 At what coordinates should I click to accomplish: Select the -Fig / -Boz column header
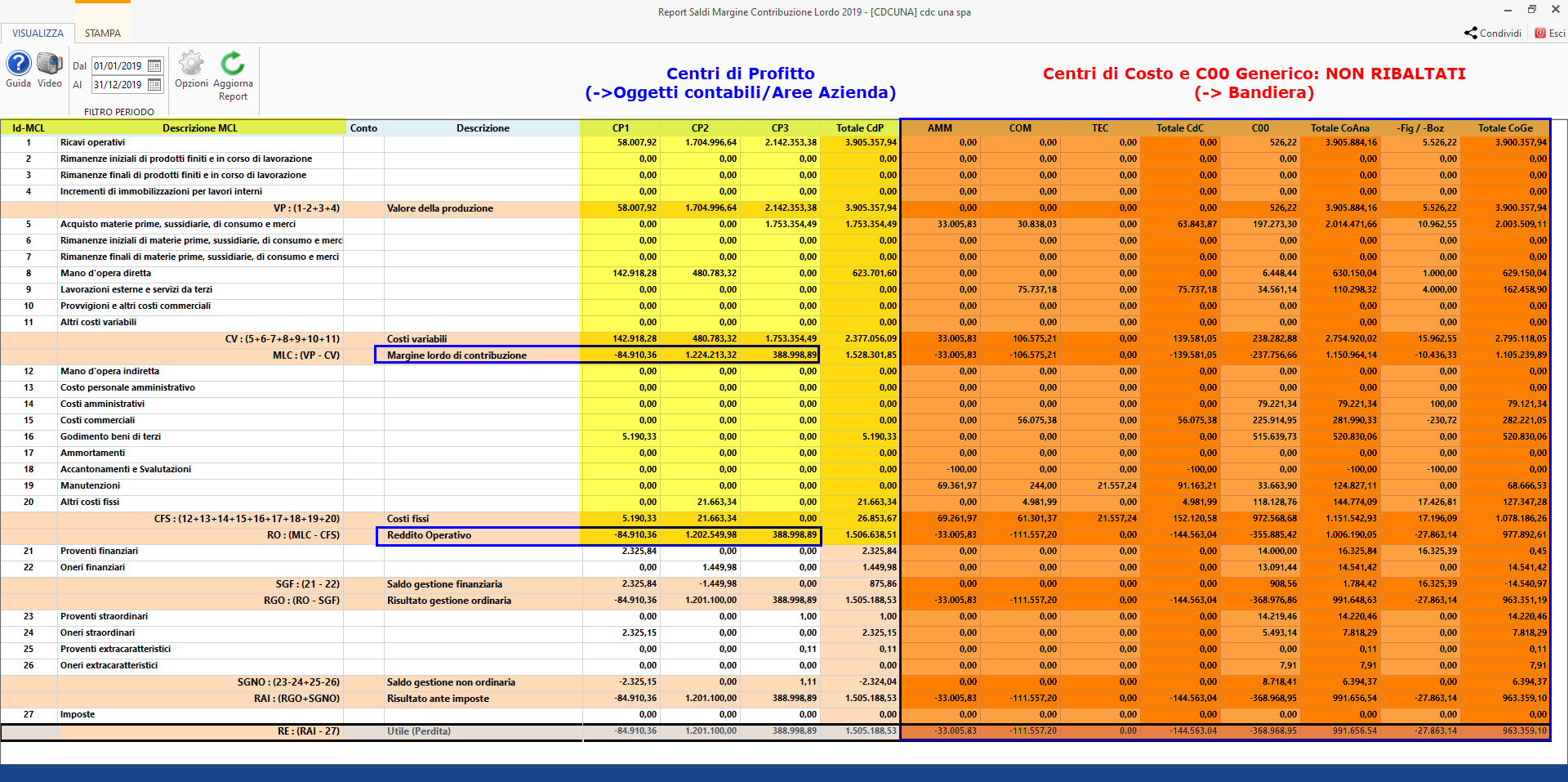coord(1420,128)
